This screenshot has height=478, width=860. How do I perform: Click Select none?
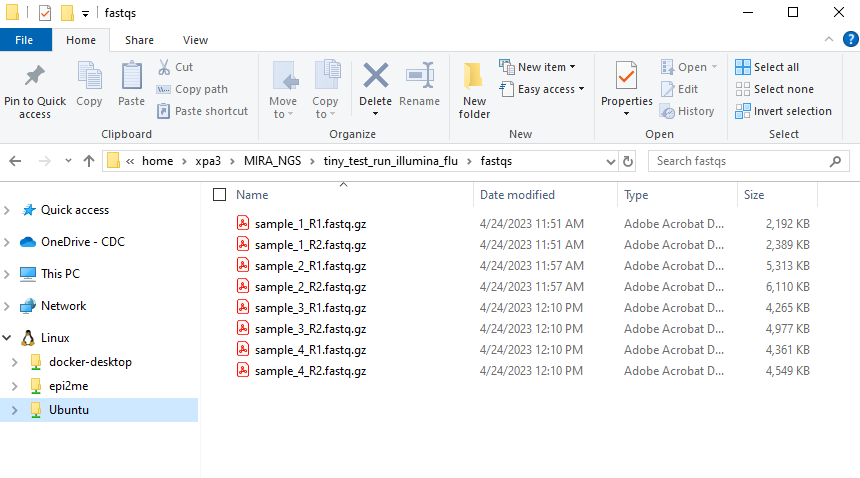pos(774,89)
